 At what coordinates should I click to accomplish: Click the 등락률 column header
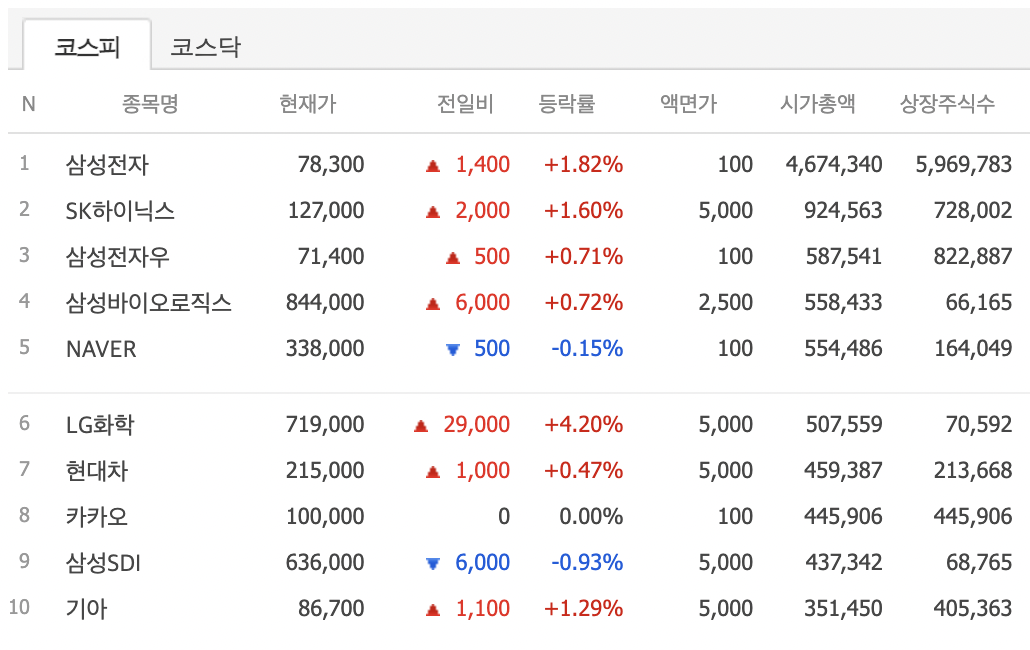(x=566, y=103)
